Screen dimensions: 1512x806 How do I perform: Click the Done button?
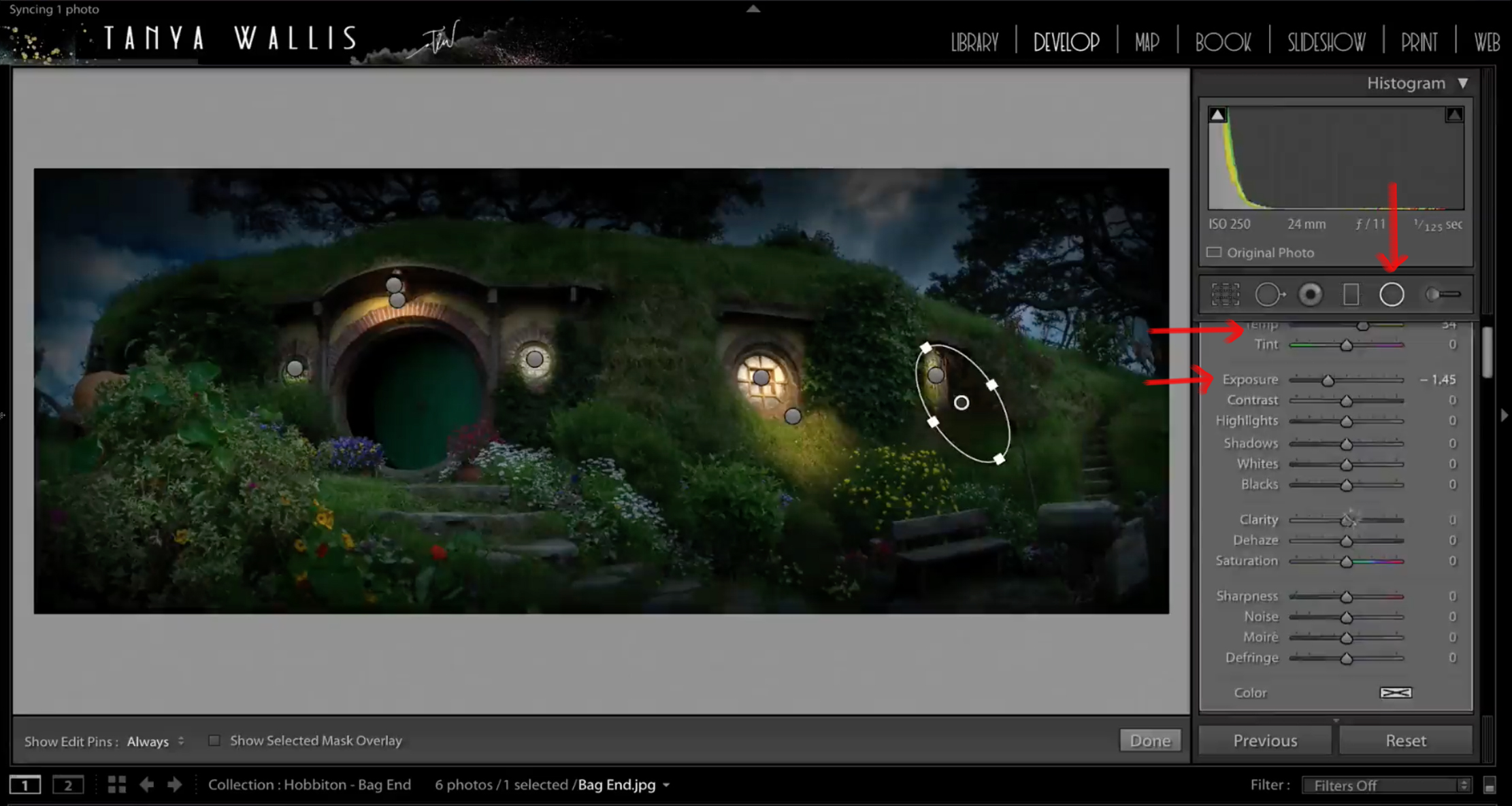[1150, 740]
